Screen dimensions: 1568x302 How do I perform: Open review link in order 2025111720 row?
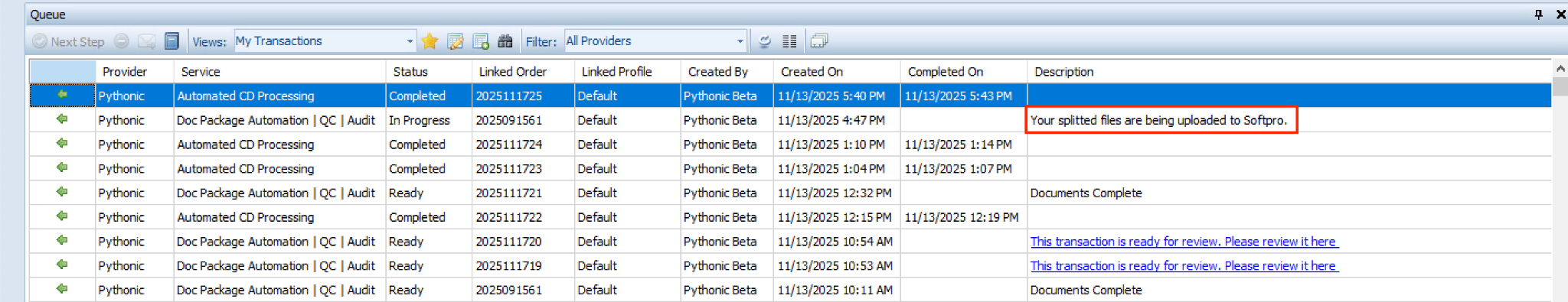click(x=1184, y=242)
